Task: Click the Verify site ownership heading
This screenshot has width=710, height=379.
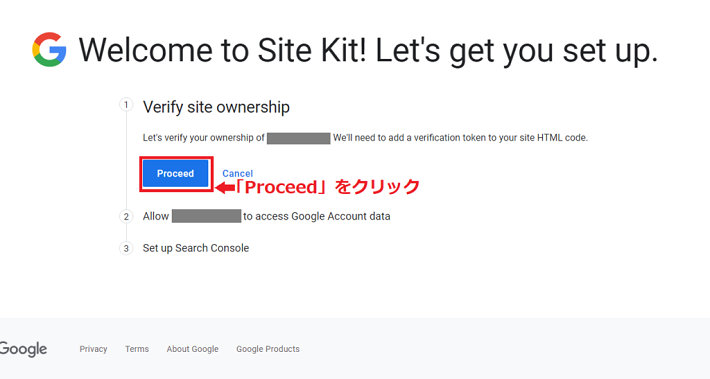Action: click(x=216, y=107)
